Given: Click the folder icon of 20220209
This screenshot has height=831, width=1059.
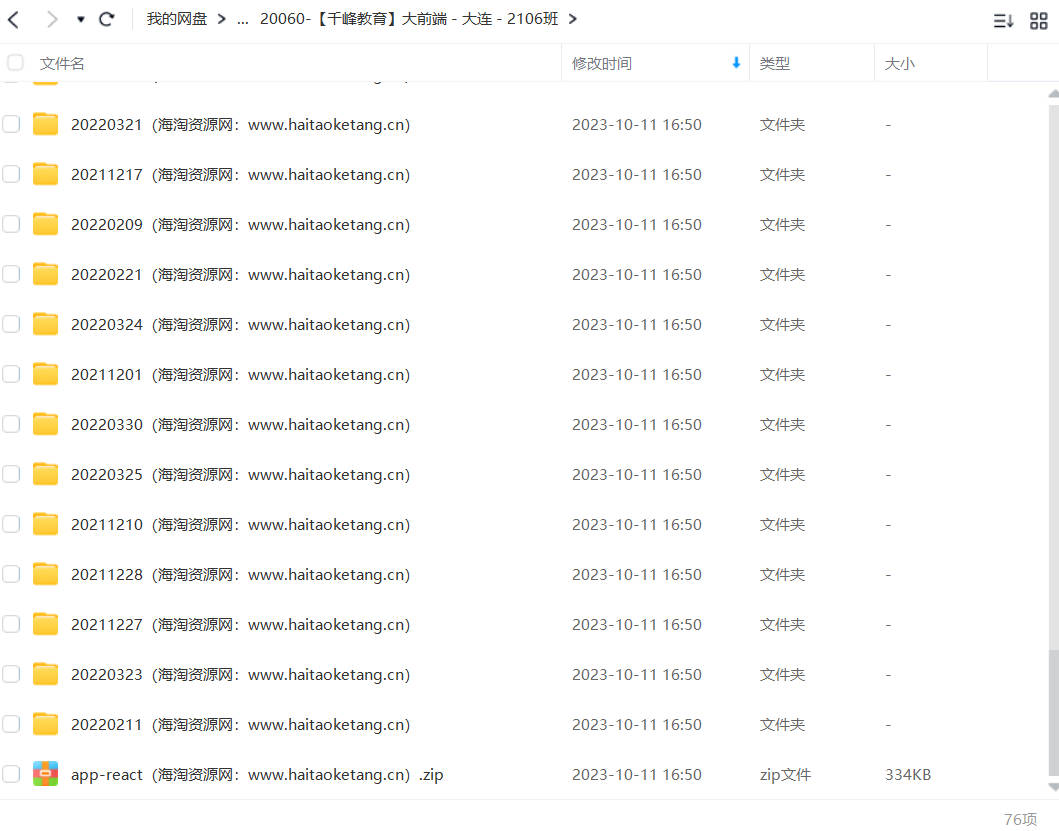Looking at the screenshot, I should tap(45, 224).
